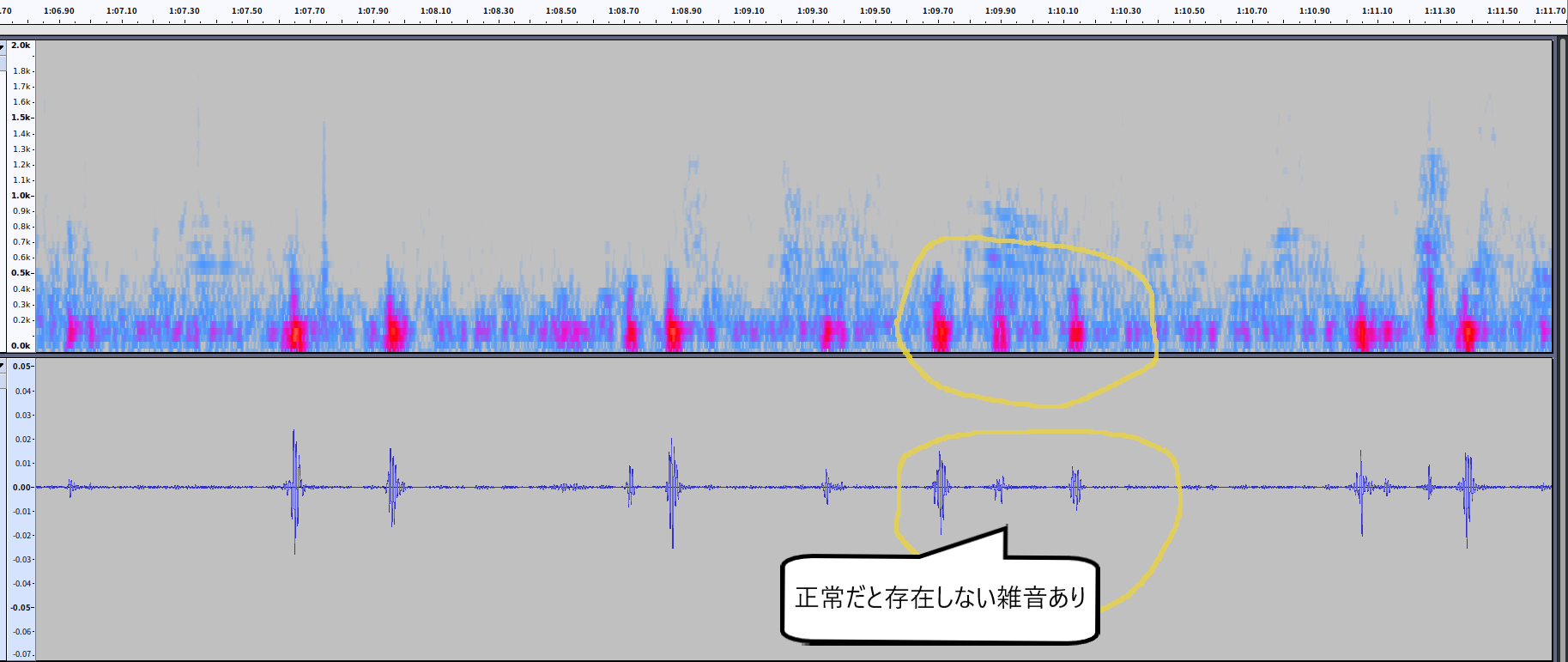The image size is (1568, 662).
Task: Click the -0.04 label on the amplitude scale
Action: coord(22,584)
